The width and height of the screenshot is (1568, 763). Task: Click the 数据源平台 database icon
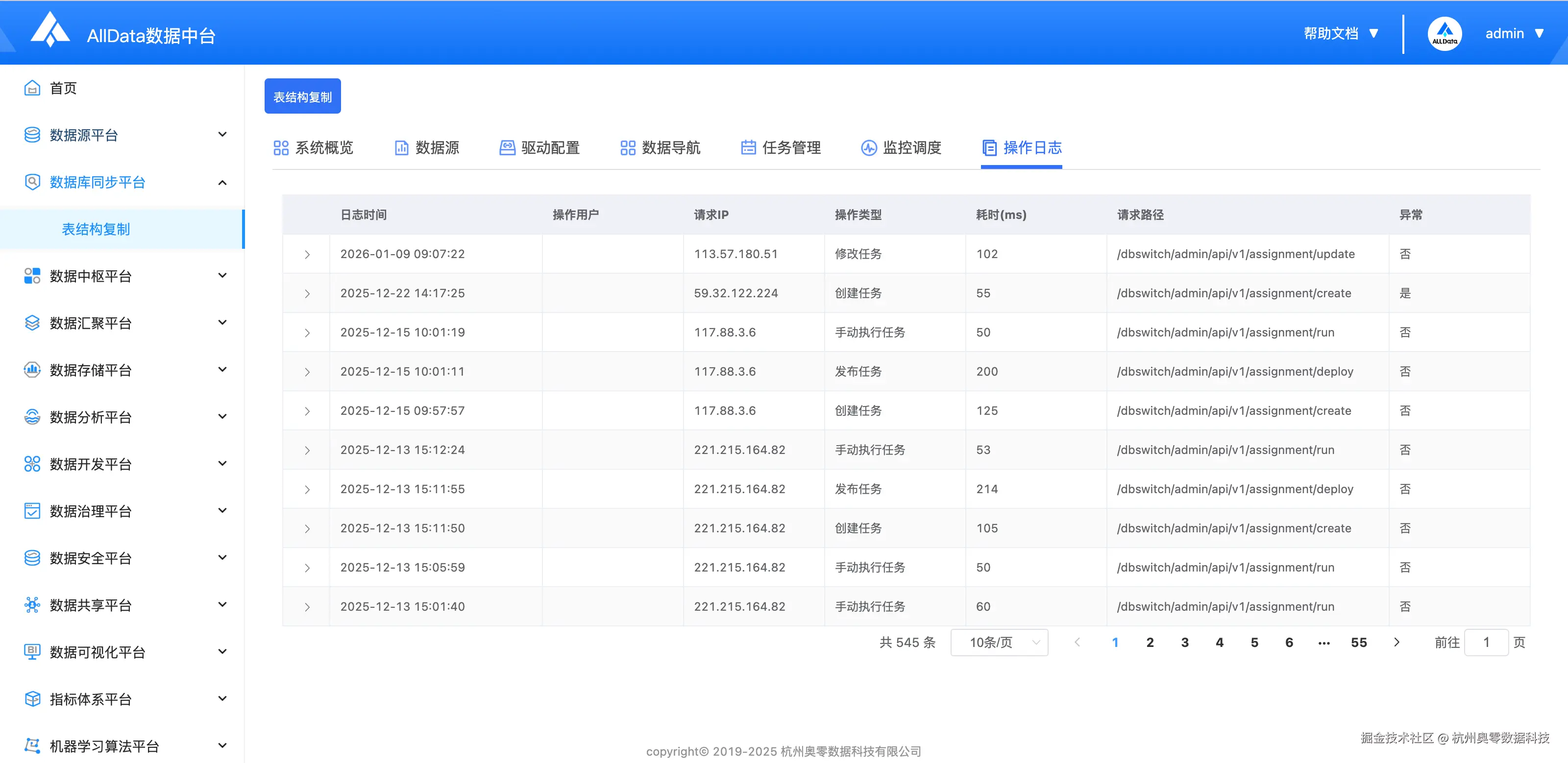point(32,135)
